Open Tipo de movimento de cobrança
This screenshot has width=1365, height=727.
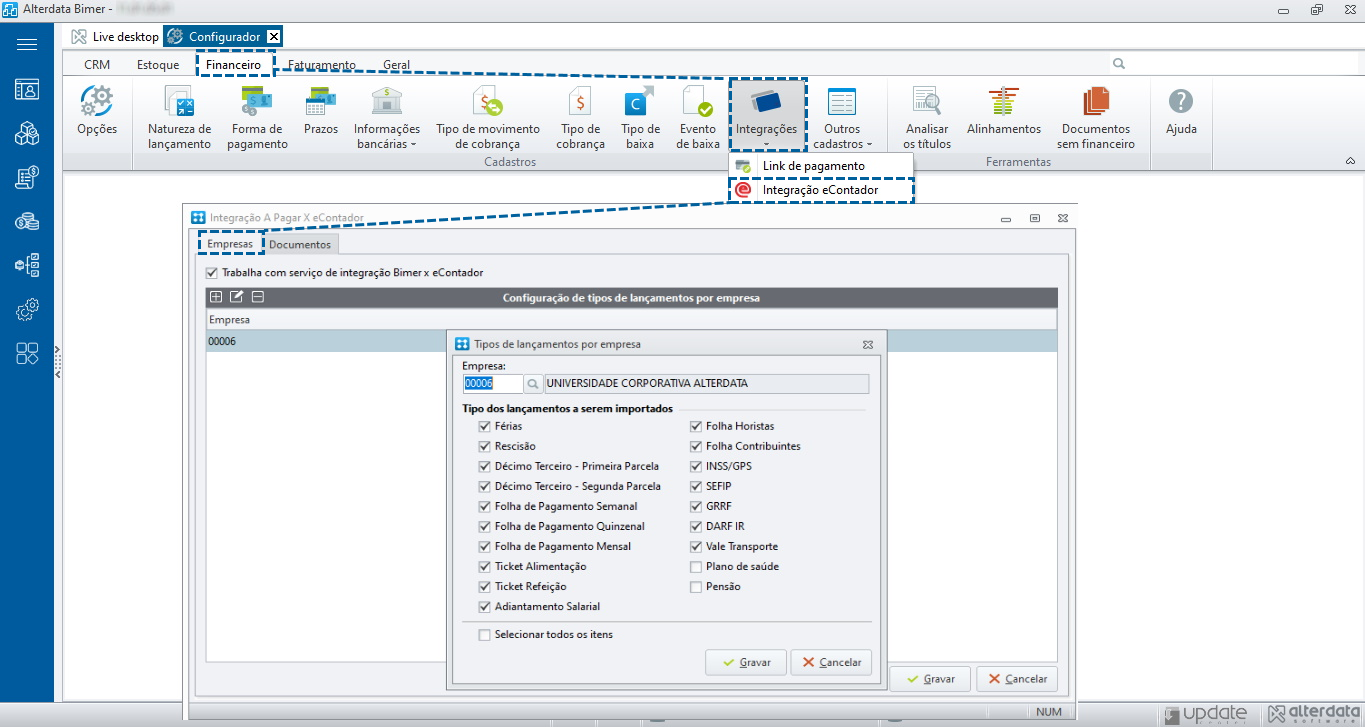488,117
